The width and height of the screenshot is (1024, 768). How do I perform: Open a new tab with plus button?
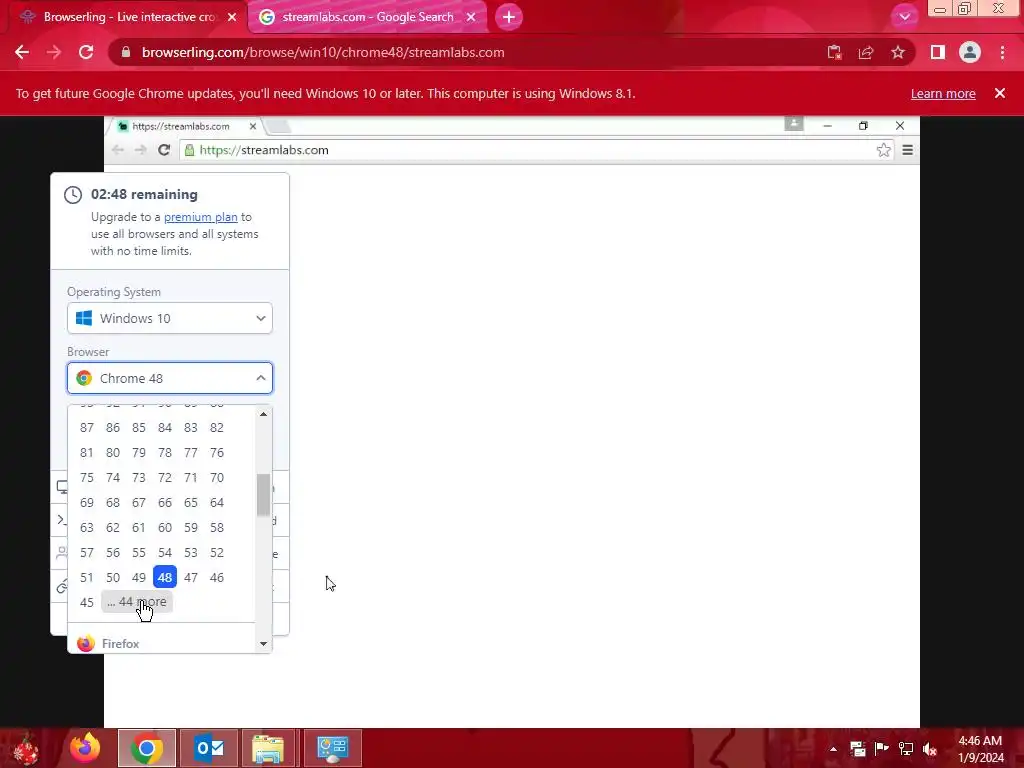509,17
